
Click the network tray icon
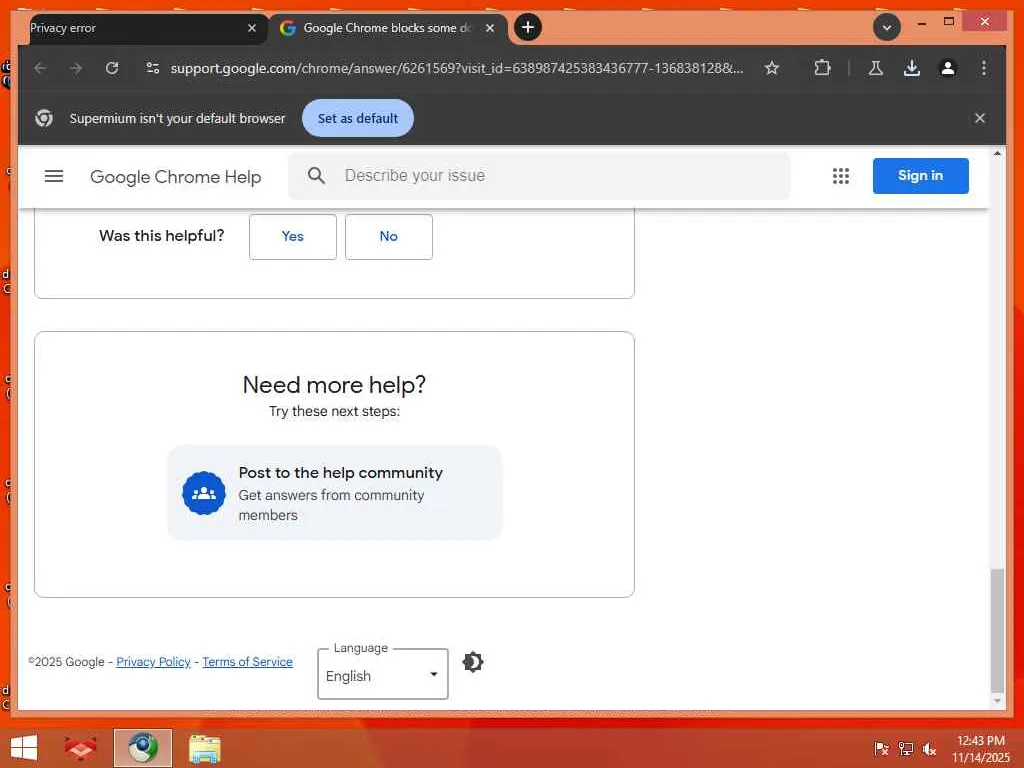pyautogui.click(x=905, y=749)
